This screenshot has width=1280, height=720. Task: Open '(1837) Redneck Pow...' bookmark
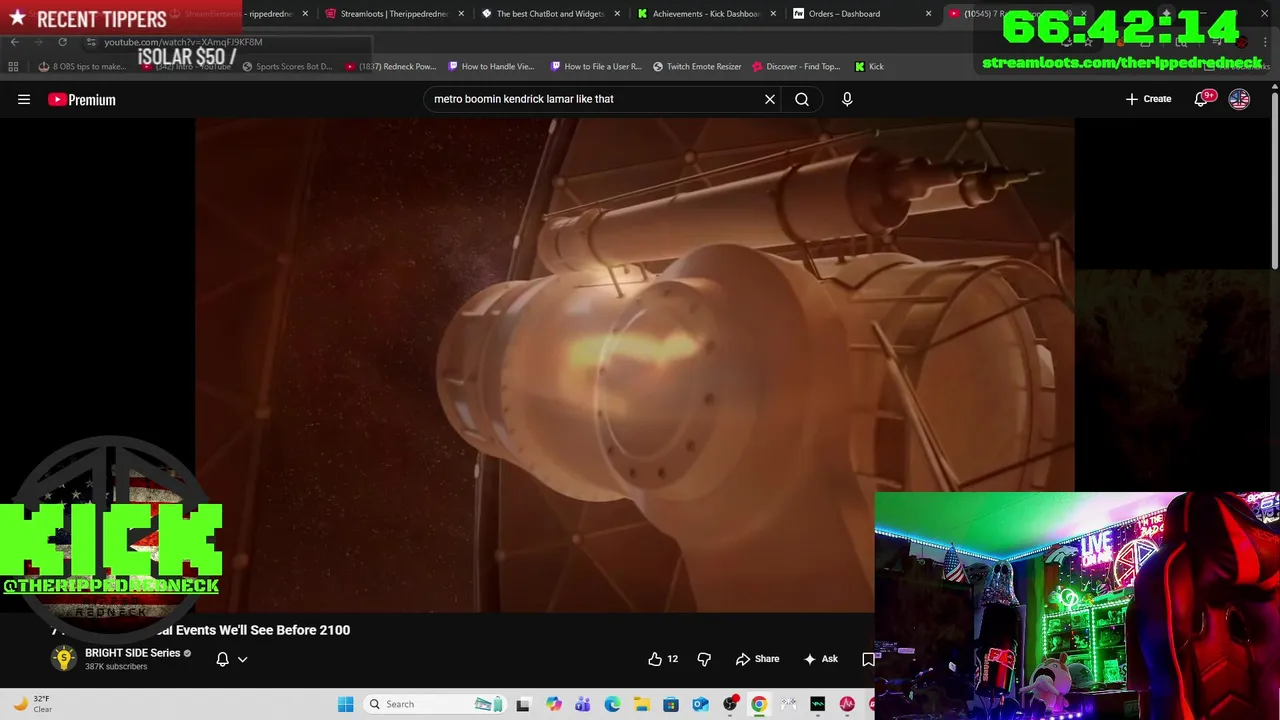pyautogui.click(x=391, y=67)
